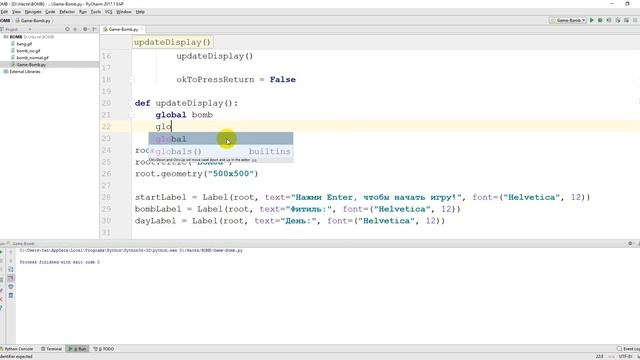This screenshot has width=640, height=360.
Task: Open Project panel settings gear
Action: click(x=85, y=29)
